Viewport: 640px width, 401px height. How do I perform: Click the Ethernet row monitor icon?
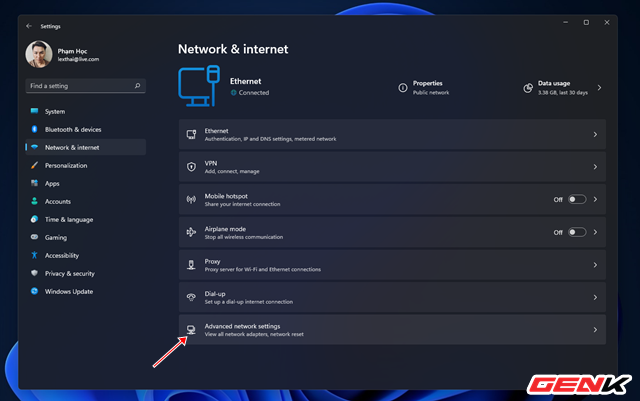pyautogui.click(x=191, y=134)
